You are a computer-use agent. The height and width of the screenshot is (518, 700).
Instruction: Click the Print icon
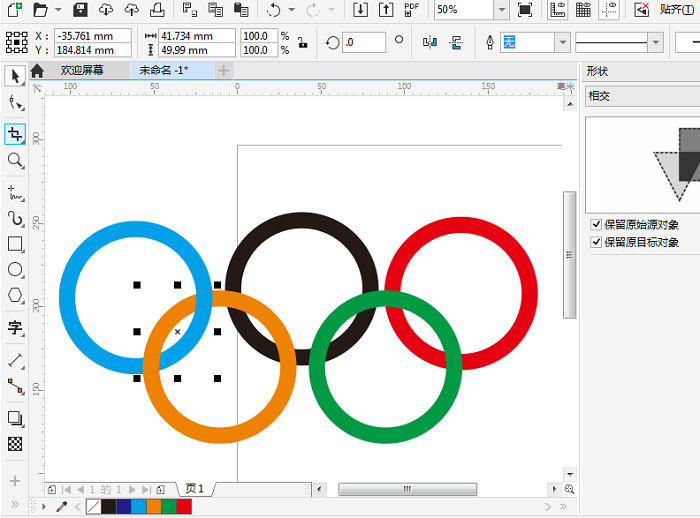[x=157, y=10]
